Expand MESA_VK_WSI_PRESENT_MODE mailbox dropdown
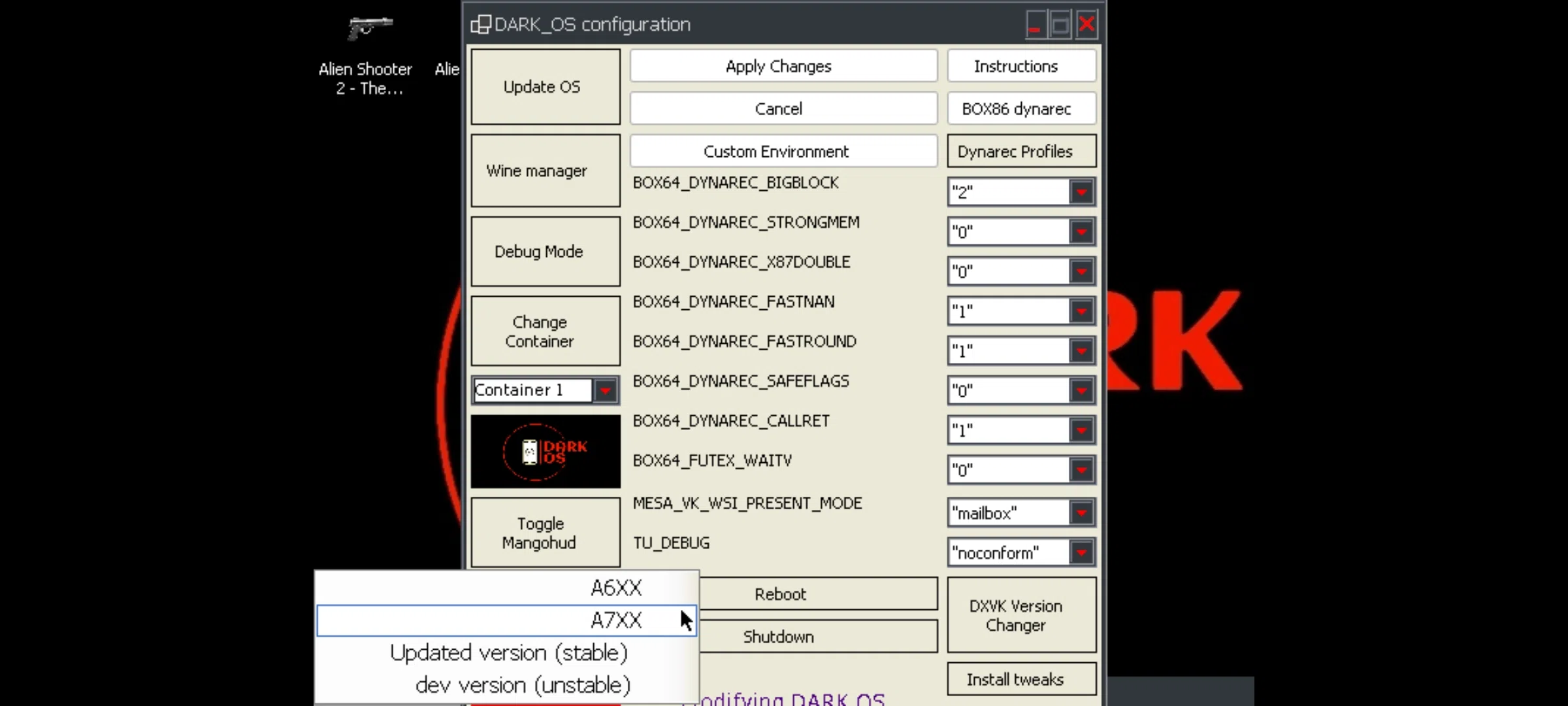Screen dimensions: 1568x706 click(x=1082, y=513)
